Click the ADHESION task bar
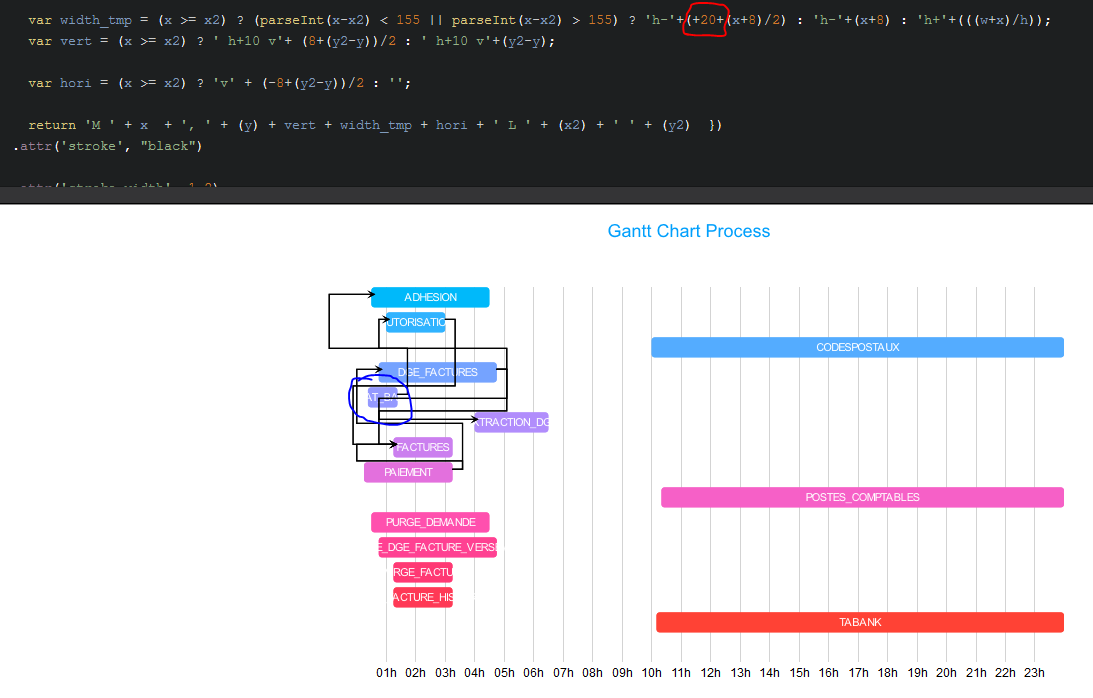Screen dimensions: 1093x698 pyautogui.click(x=430, y=297)
